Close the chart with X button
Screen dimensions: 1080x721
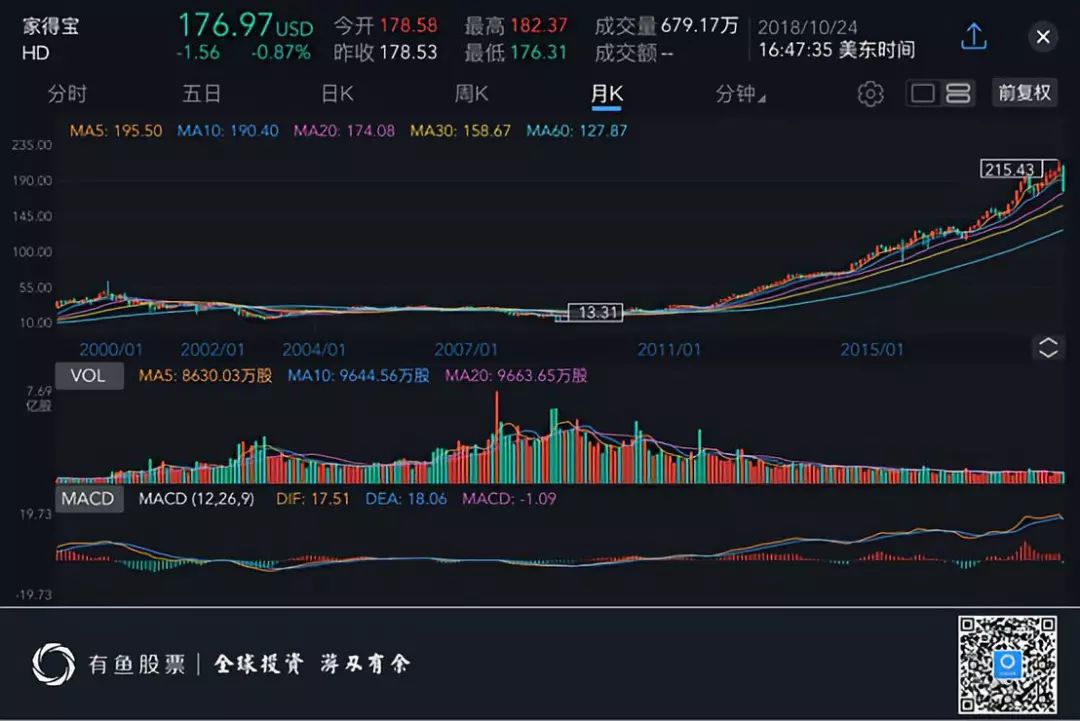pos(1043,36)
